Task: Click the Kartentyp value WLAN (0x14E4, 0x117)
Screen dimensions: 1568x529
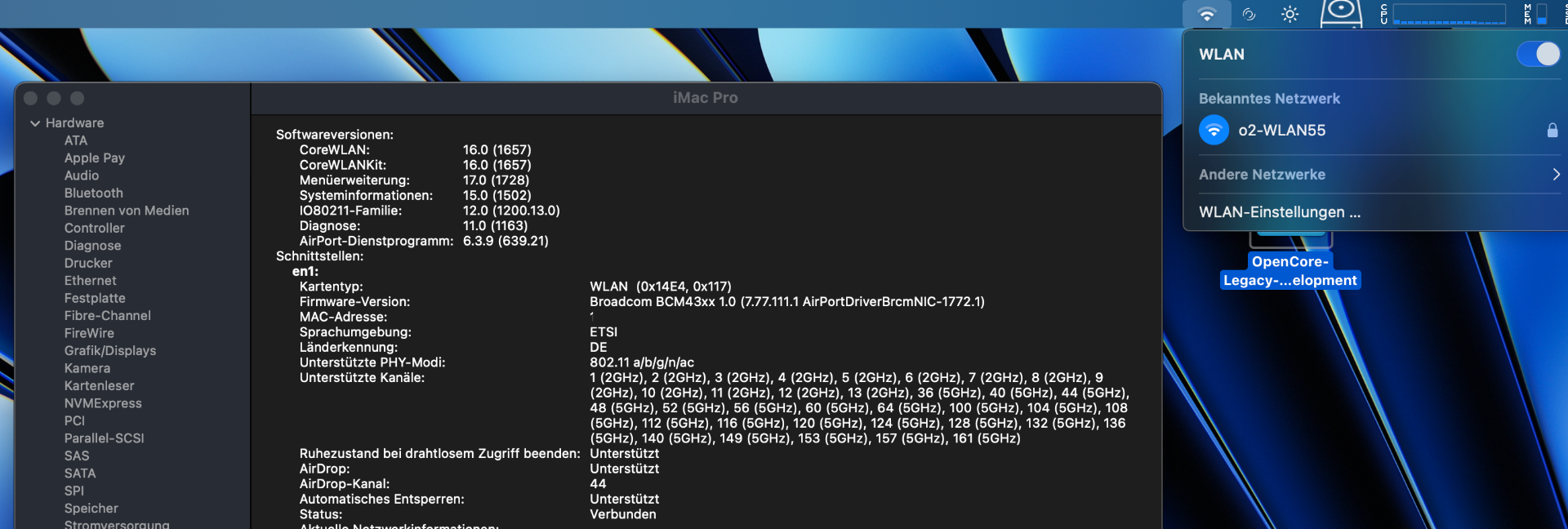Action: [x=661, y=287]
